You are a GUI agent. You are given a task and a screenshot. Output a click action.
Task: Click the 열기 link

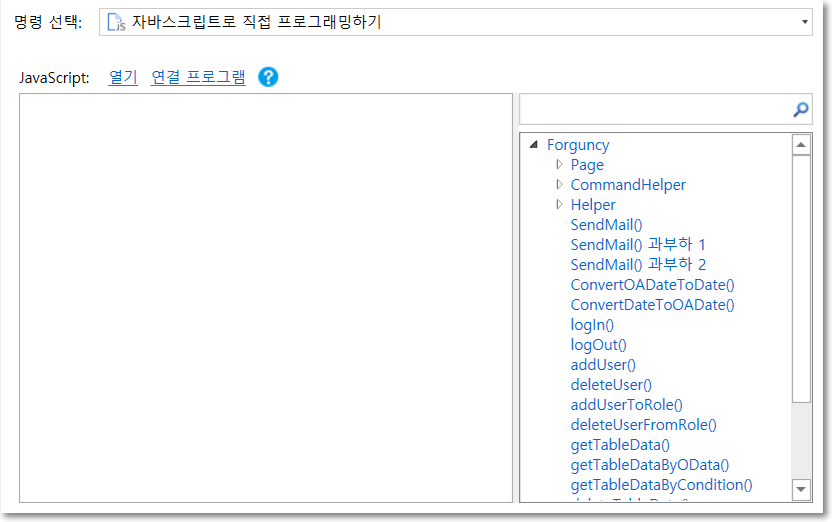pyautogui.click(x=122, y=77)
